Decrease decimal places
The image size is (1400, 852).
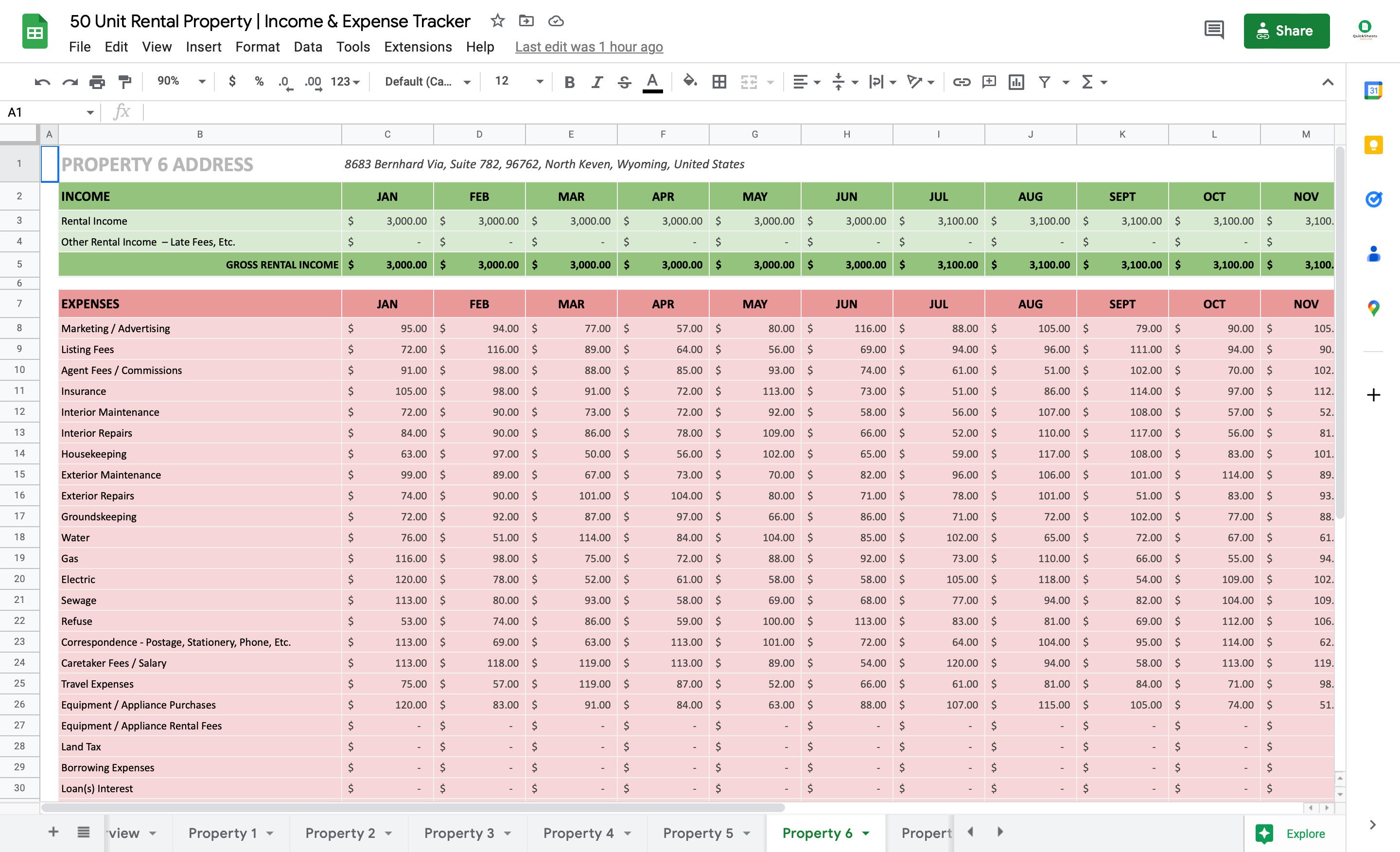click(285, 82)
